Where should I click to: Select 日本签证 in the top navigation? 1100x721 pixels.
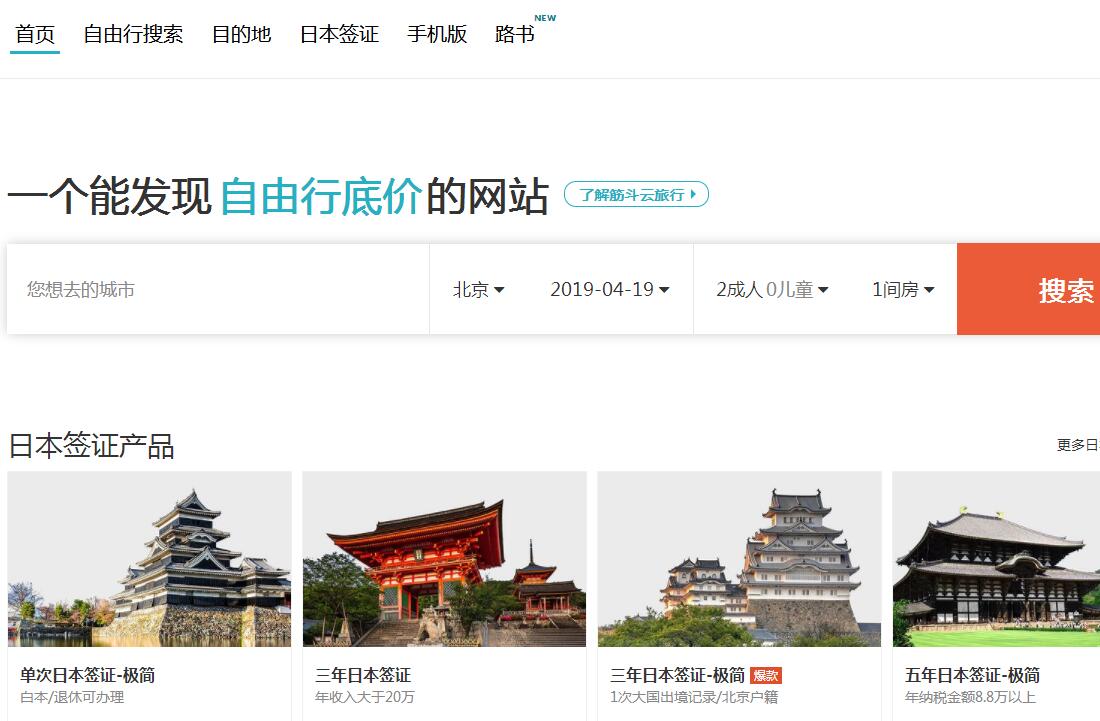(x=339, y=34)
